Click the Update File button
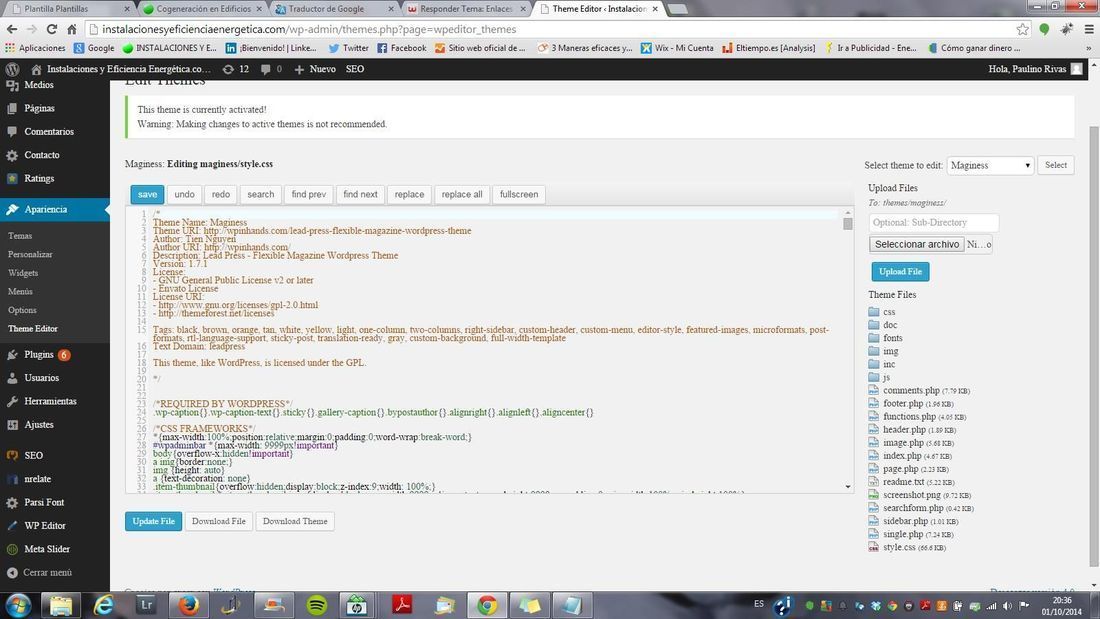 pyautogui.click(x=154, y=521)
